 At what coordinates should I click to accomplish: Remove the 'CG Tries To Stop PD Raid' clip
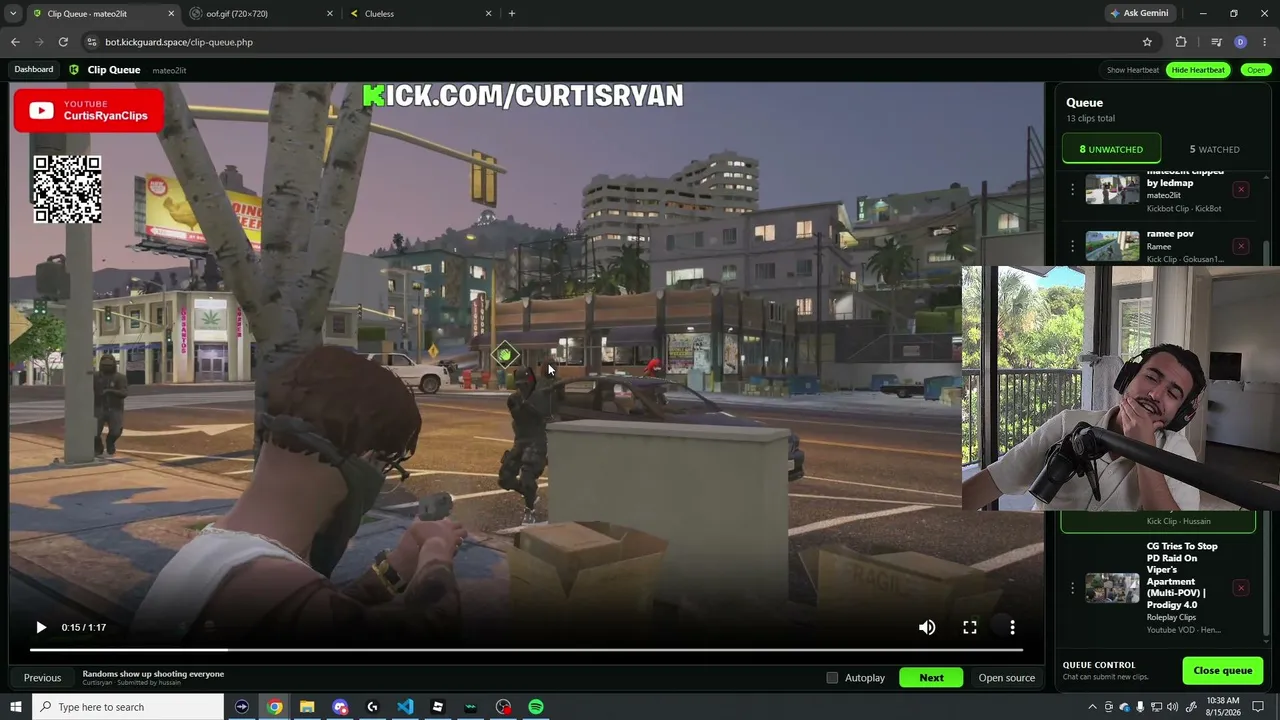[x=1241, y=588]
